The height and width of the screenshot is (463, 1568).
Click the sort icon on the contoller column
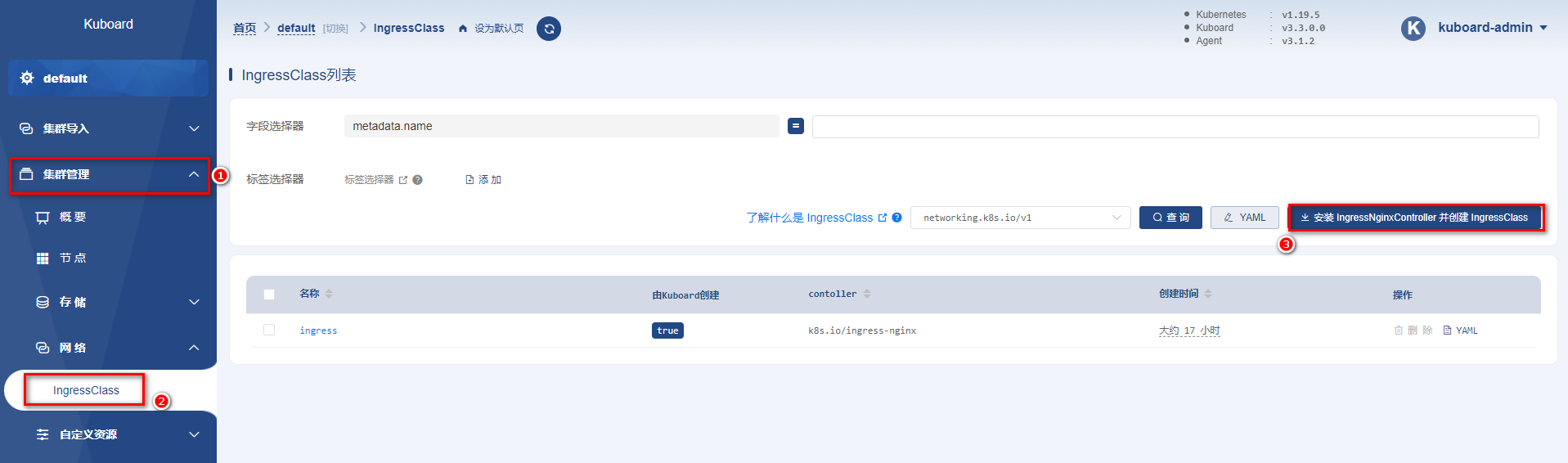click(x=867, y=294)
